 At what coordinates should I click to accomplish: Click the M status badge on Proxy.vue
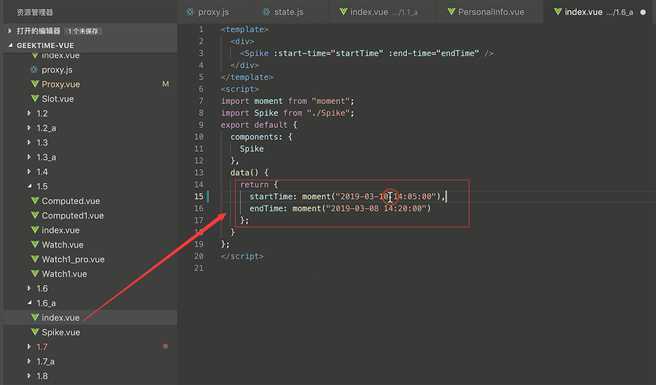tap(166, 84)
